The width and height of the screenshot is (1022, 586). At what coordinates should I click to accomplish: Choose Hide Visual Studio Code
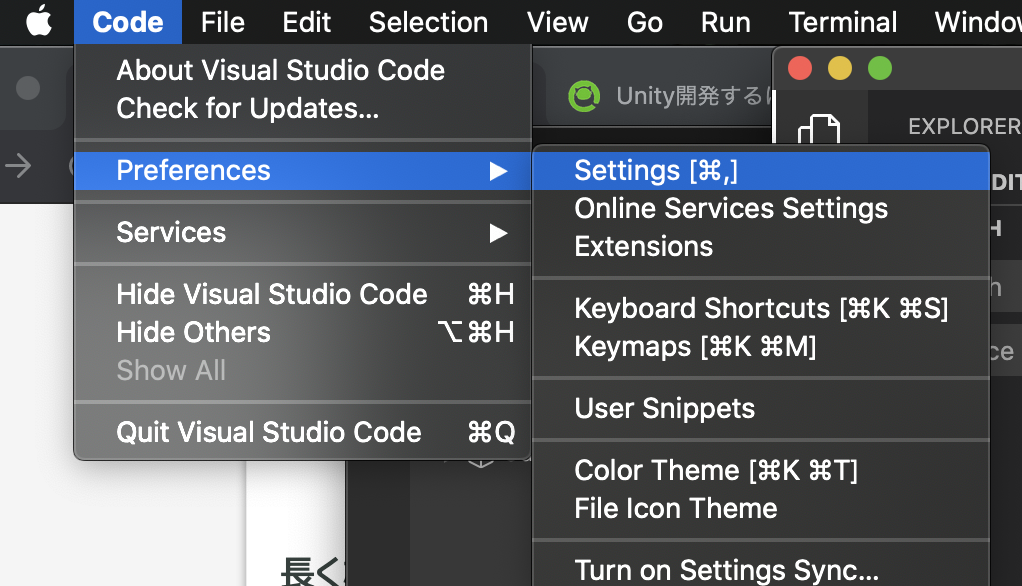coord(302,294)
